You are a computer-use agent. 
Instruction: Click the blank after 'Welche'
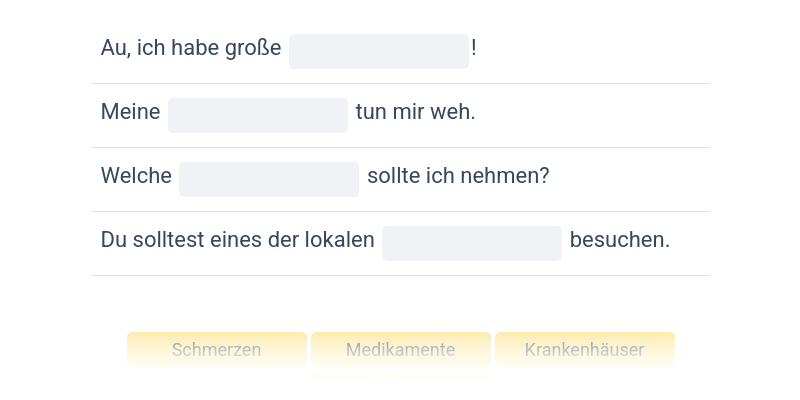(268, 179)
